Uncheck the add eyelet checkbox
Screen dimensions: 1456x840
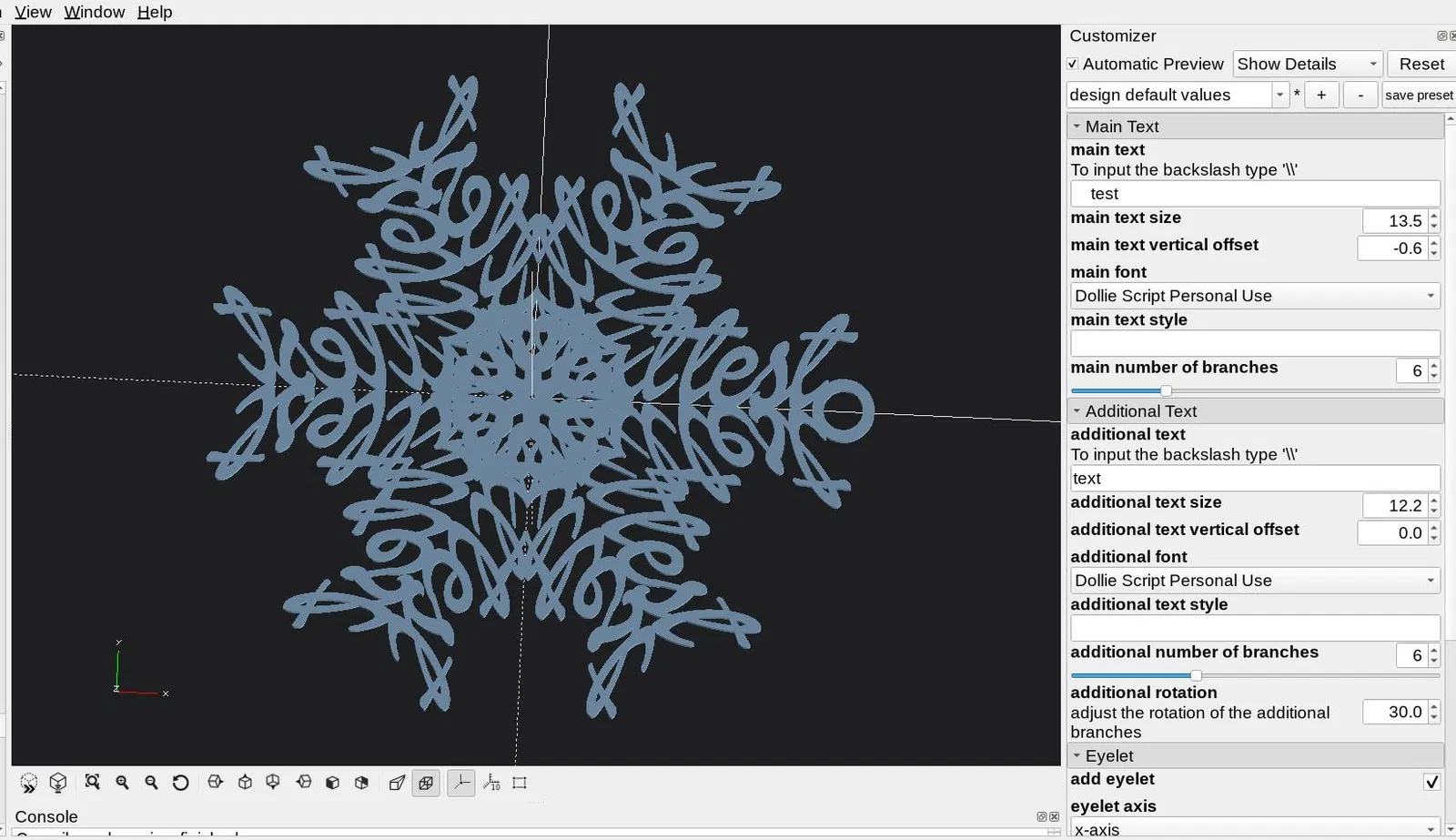pos(1431,782)
